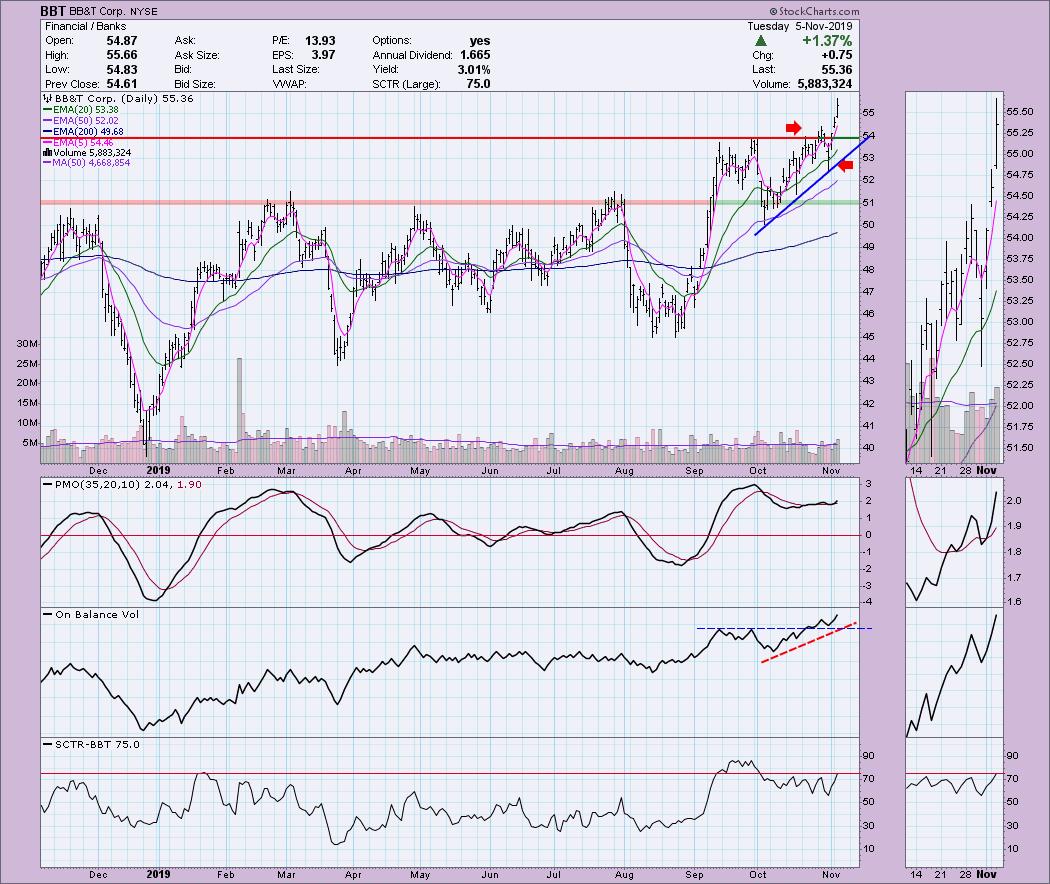Select the Financial / Banks sector label
This screenshot has height=884, width=1050.
click(x=86, y=26)
